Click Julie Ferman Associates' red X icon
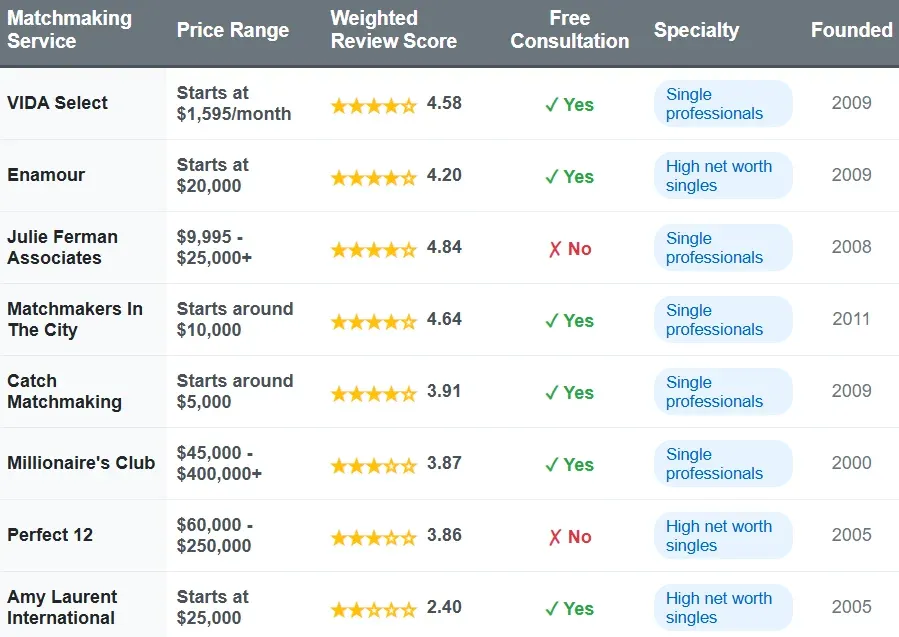This screenshot has height=637, width=899. click(x=555, y=249)
